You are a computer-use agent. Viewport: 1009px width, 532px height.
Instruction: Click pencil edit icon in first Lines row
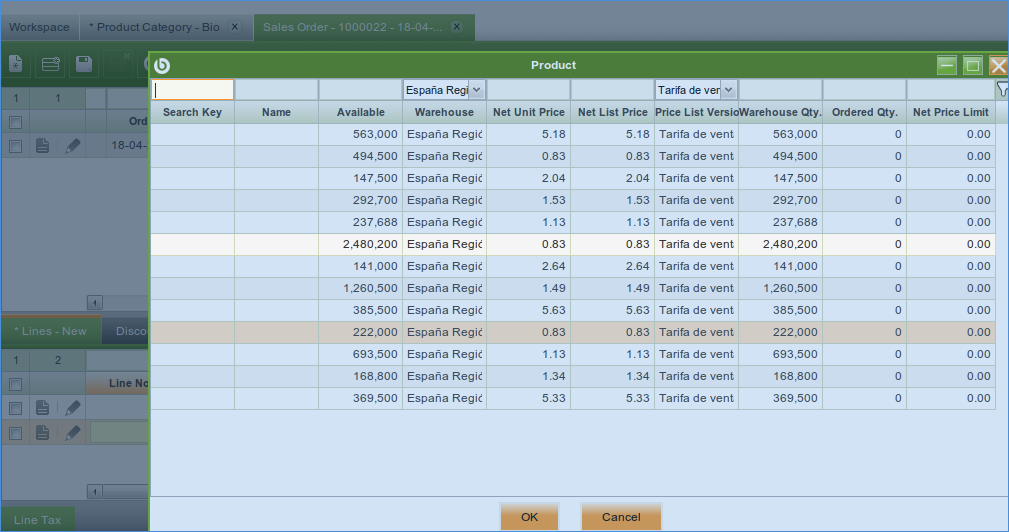tap(72, 408)
